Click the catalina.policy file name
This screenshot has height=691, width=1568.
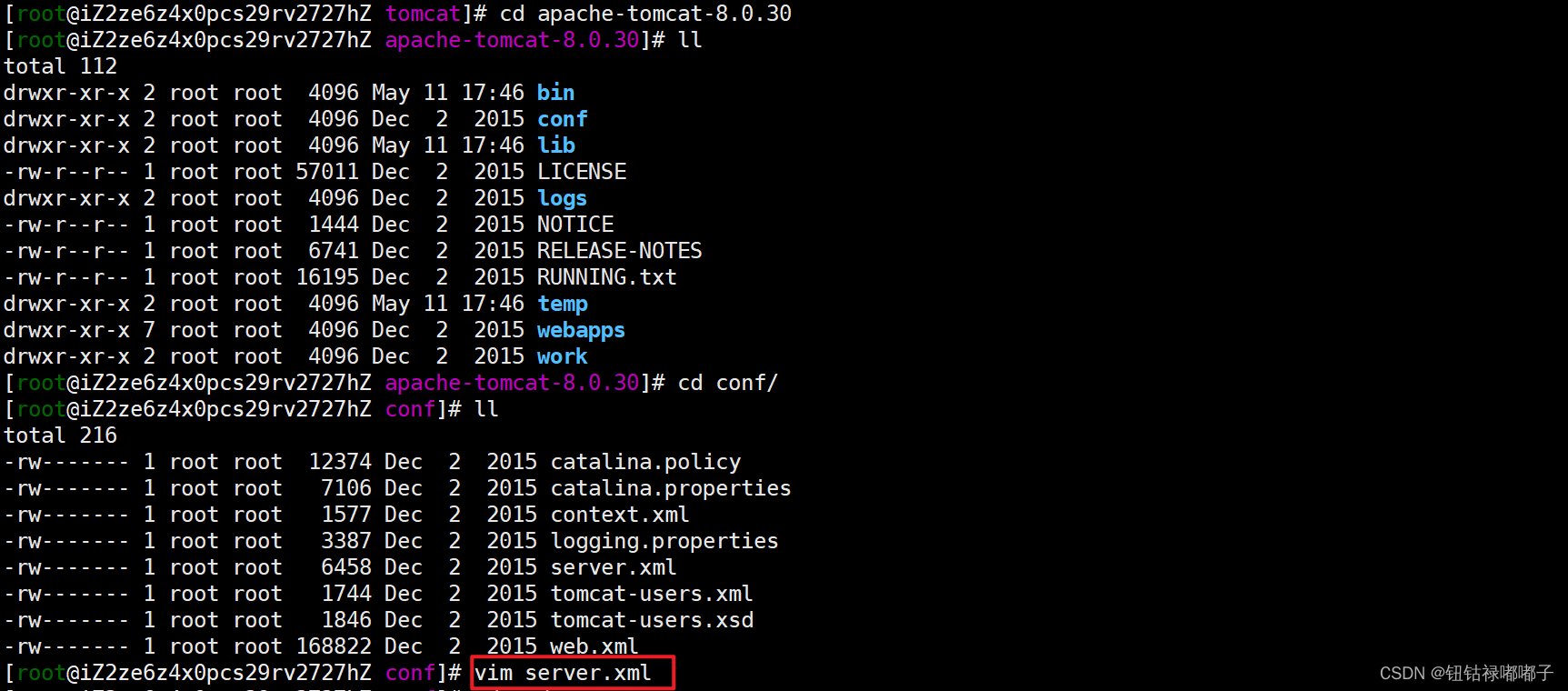(x=645, y=462)
